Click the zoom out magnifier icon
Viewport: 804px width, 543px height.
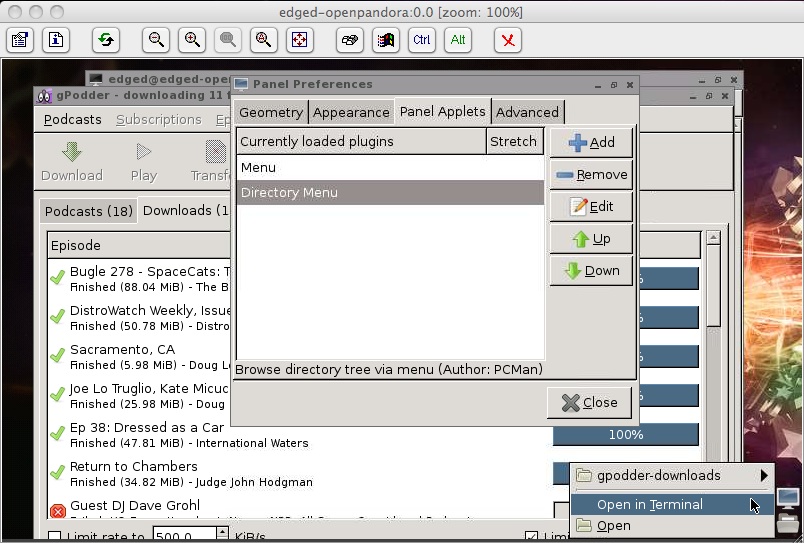(x=156, y=40)
